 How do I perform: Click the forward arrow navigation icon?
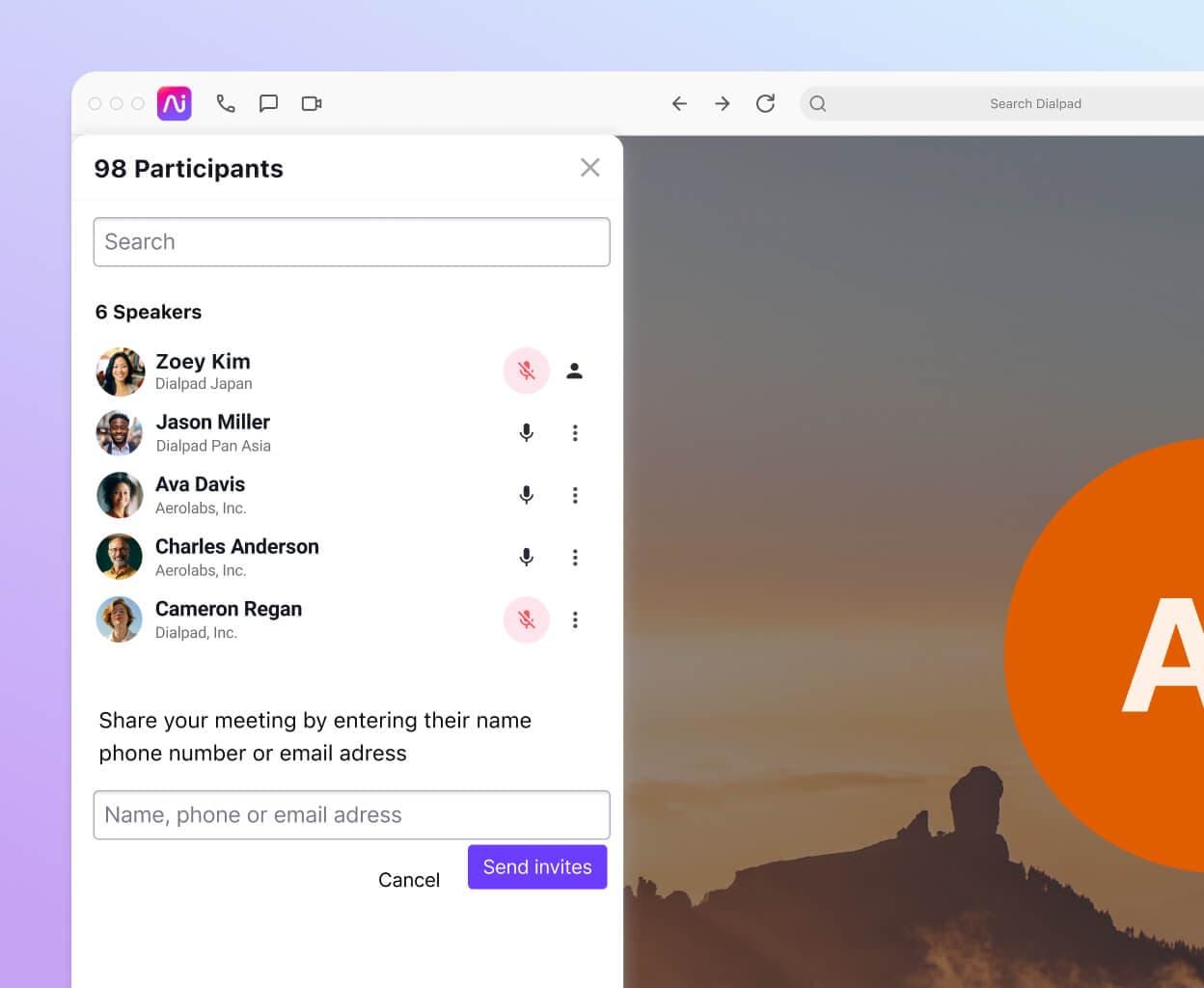722,103
